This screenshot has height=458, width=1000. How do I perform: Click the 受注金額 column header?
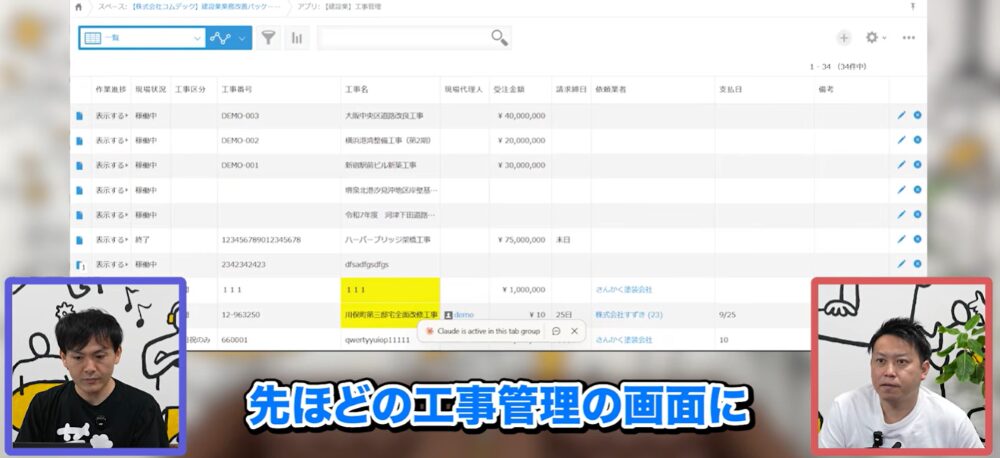coord(509,89)
